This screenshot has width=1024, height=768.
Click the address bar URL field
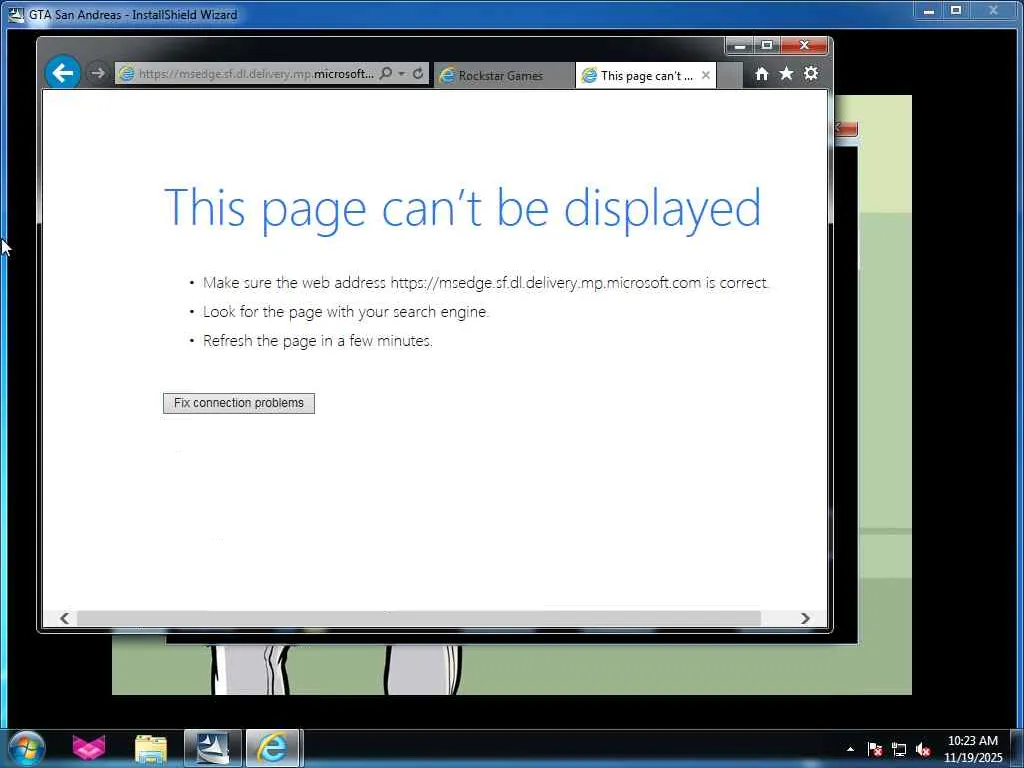[255, 74]
